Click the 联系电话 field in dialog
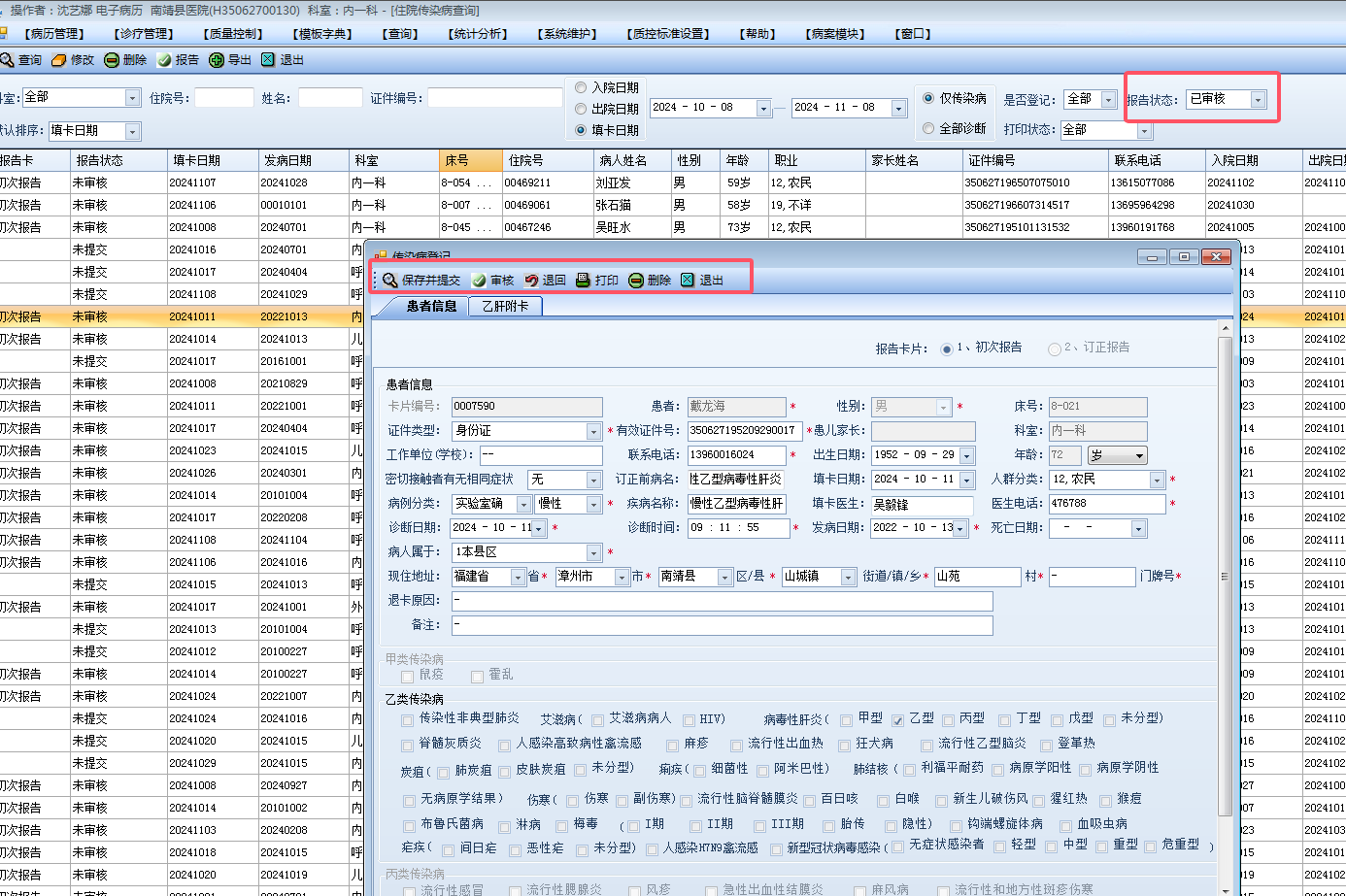Screen dimensions: 1346x896 pos(736,455)
